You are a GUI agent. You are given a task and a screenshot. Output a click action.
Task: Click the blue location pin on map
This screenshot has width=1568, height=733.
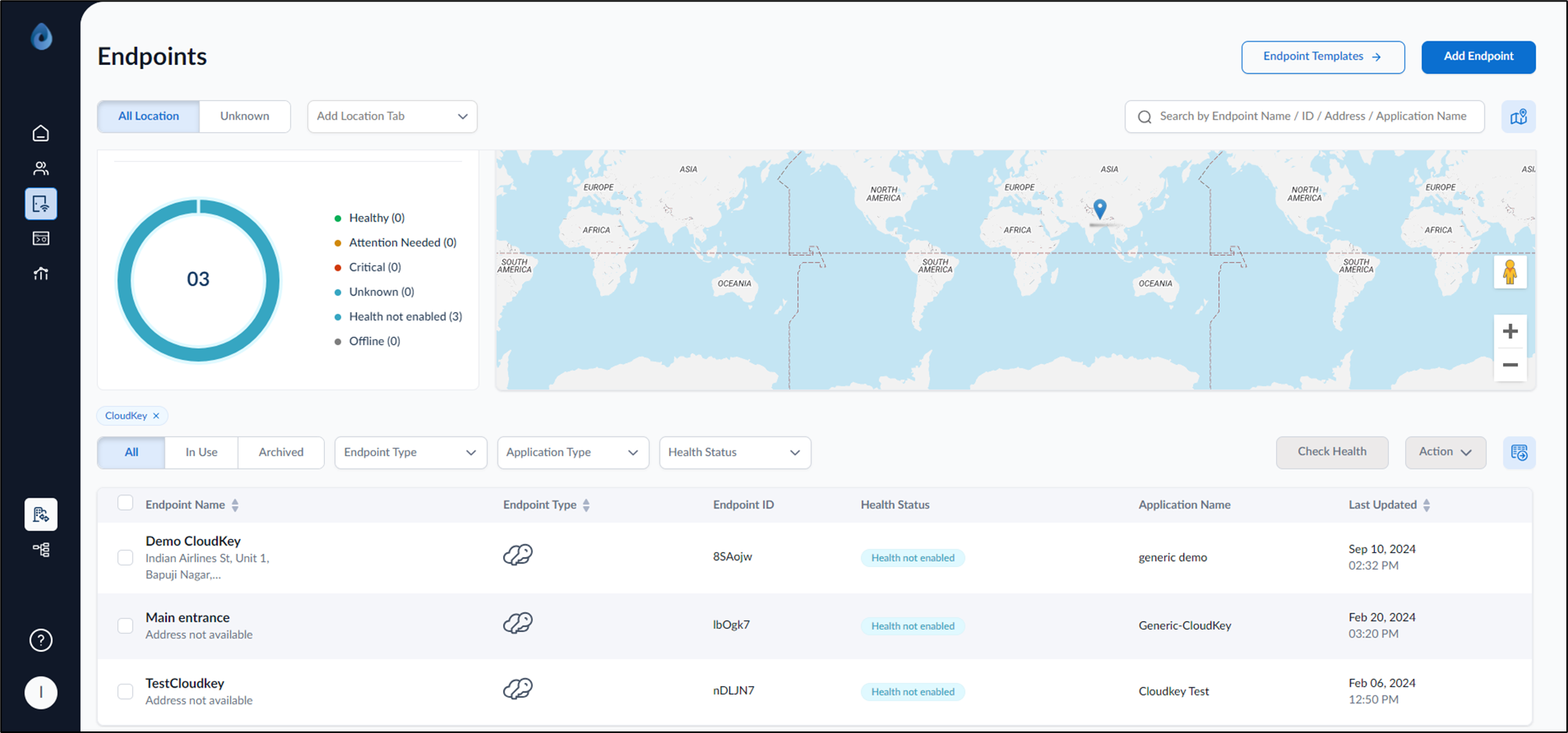coord(1099,208)
